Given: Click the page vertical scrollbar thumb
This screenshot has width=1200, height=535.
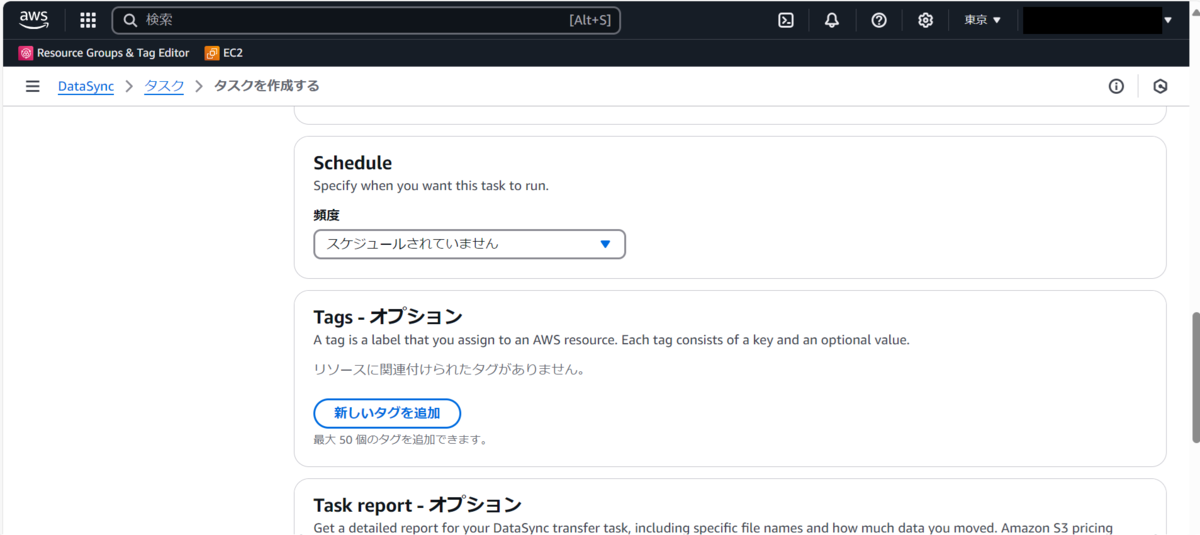Looking at the screenshot, I should coord(1194,376).
